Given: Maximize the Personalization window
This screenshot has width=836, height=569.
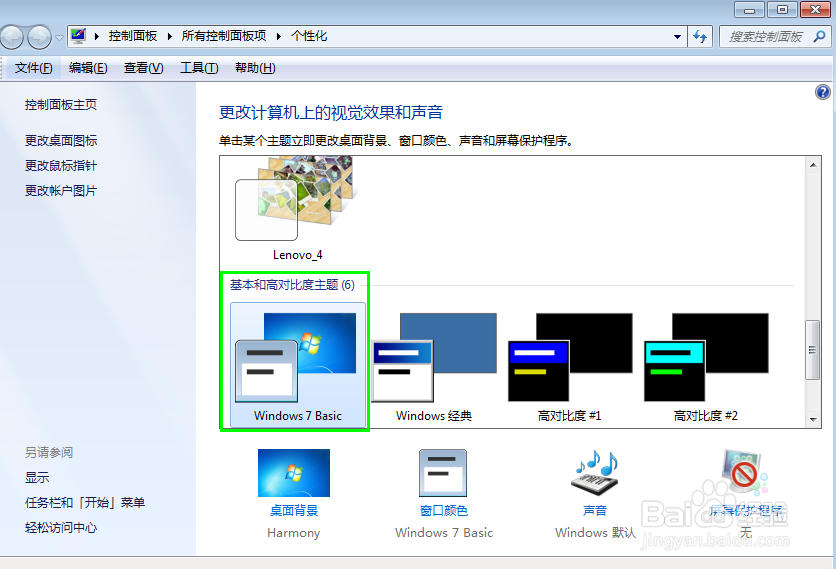Looking at the screenshot, I should [782, 10].
